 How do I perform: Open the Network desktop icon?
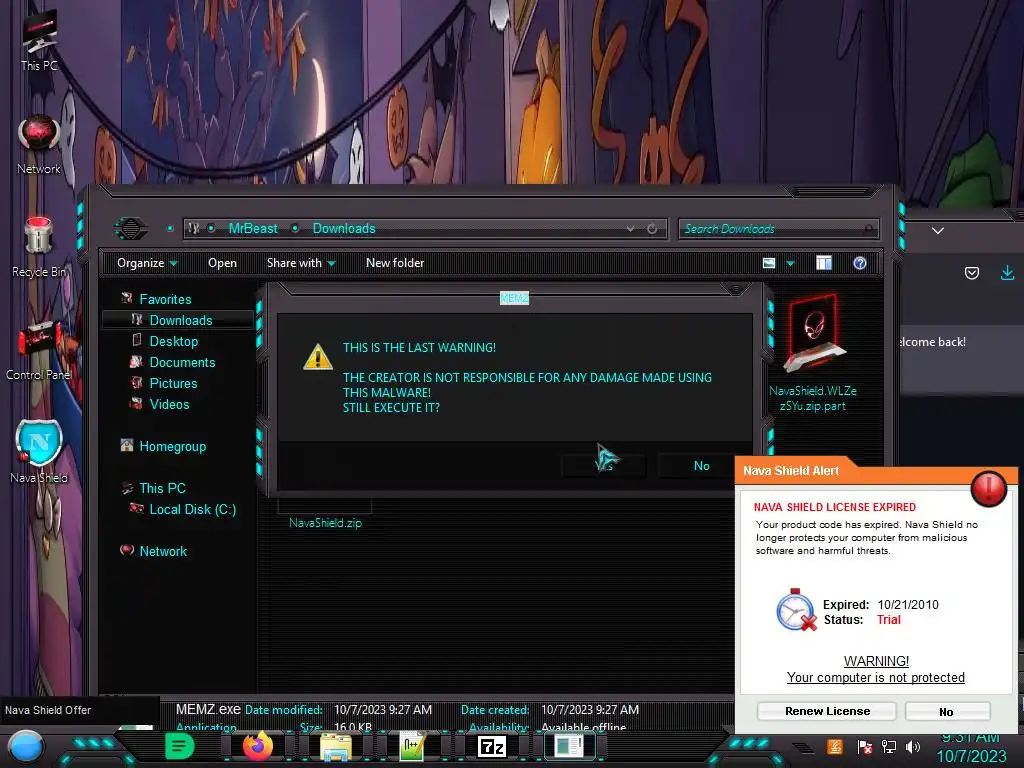(x=39, y=145)
